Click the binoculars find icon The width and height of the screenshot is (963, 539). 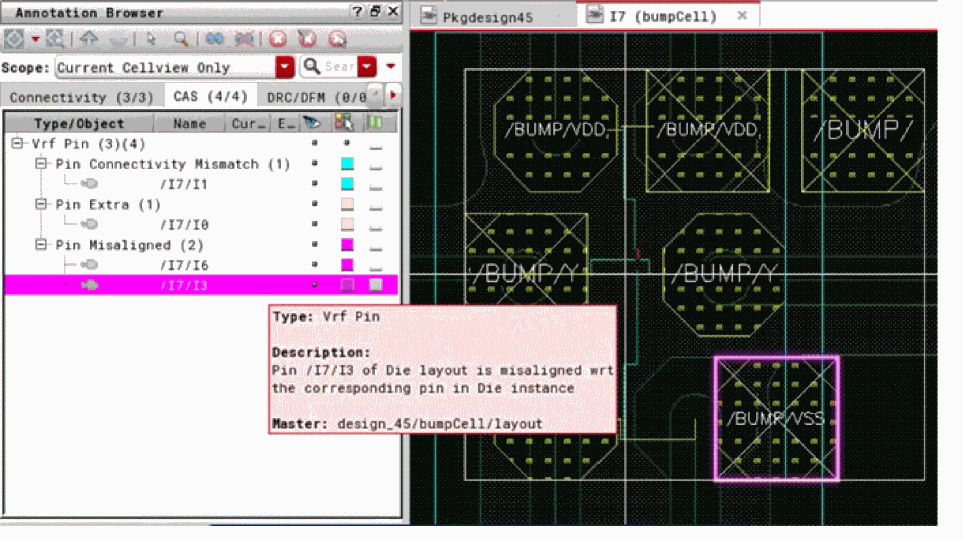pos(213,39)
